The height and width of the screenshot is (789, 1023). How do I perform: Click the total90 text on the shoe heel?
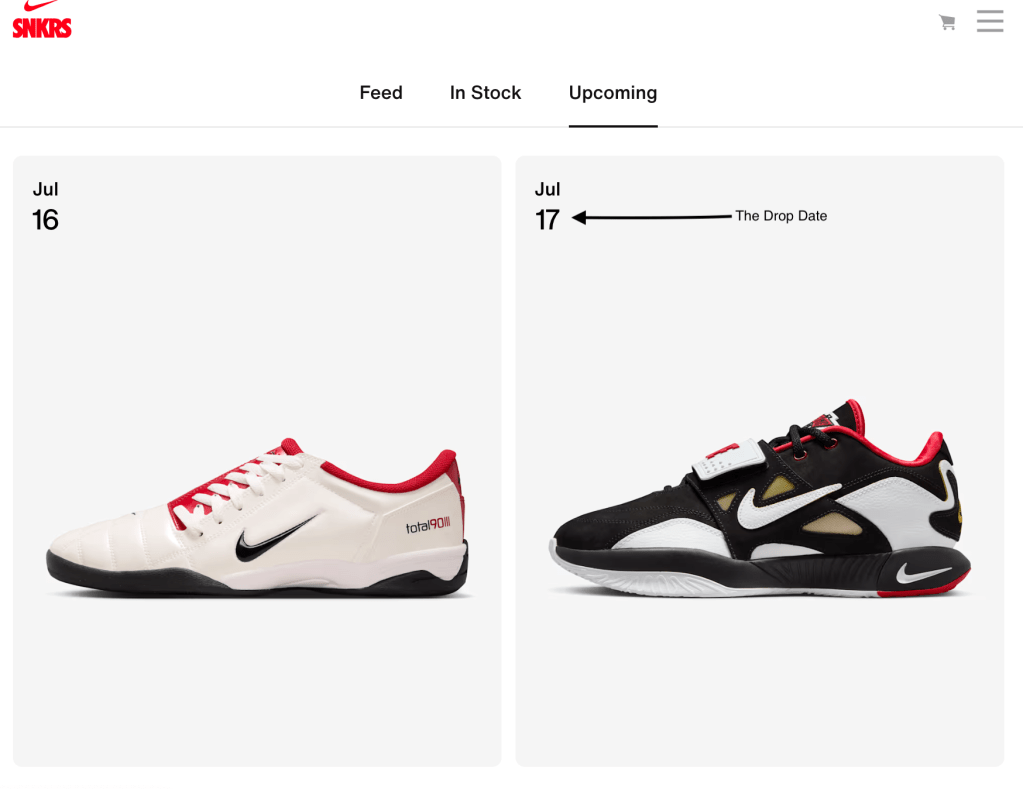tap(428, 525)
